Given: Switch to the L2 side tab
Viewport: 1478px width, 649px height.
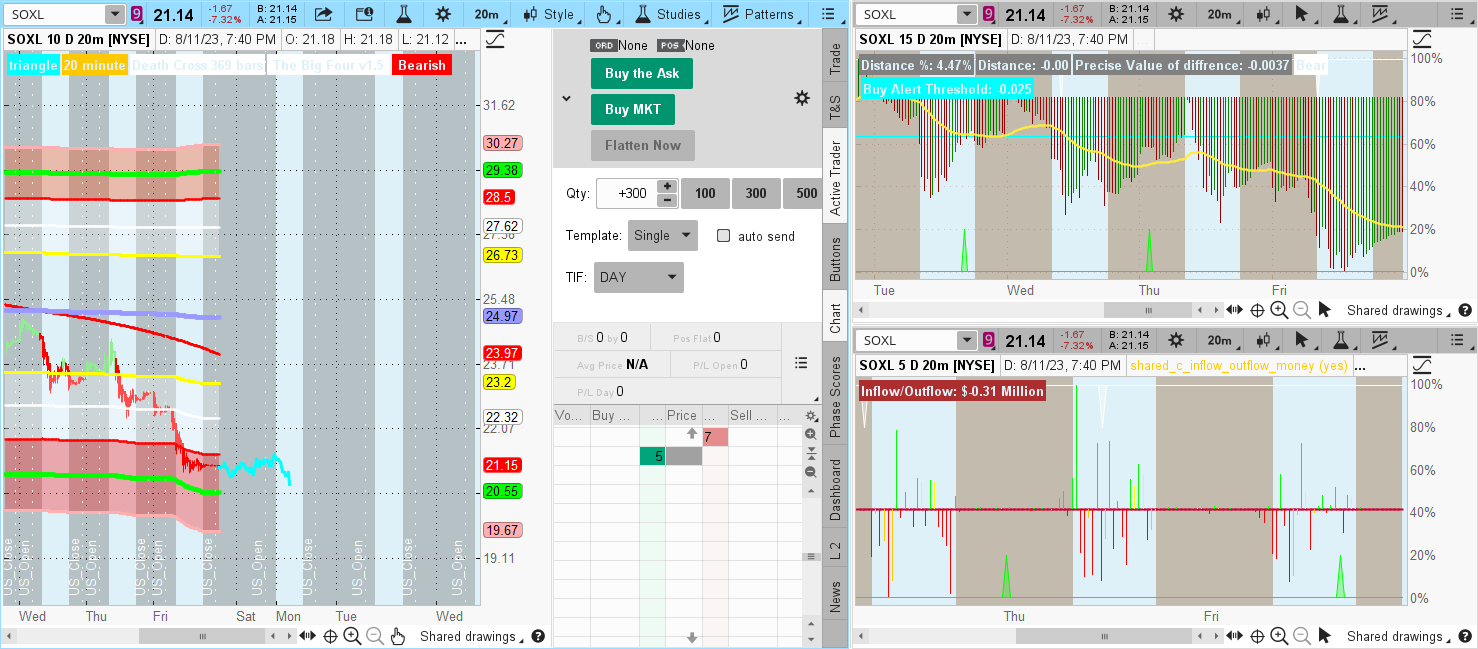Looking at the screenshot, I should 835,549.
